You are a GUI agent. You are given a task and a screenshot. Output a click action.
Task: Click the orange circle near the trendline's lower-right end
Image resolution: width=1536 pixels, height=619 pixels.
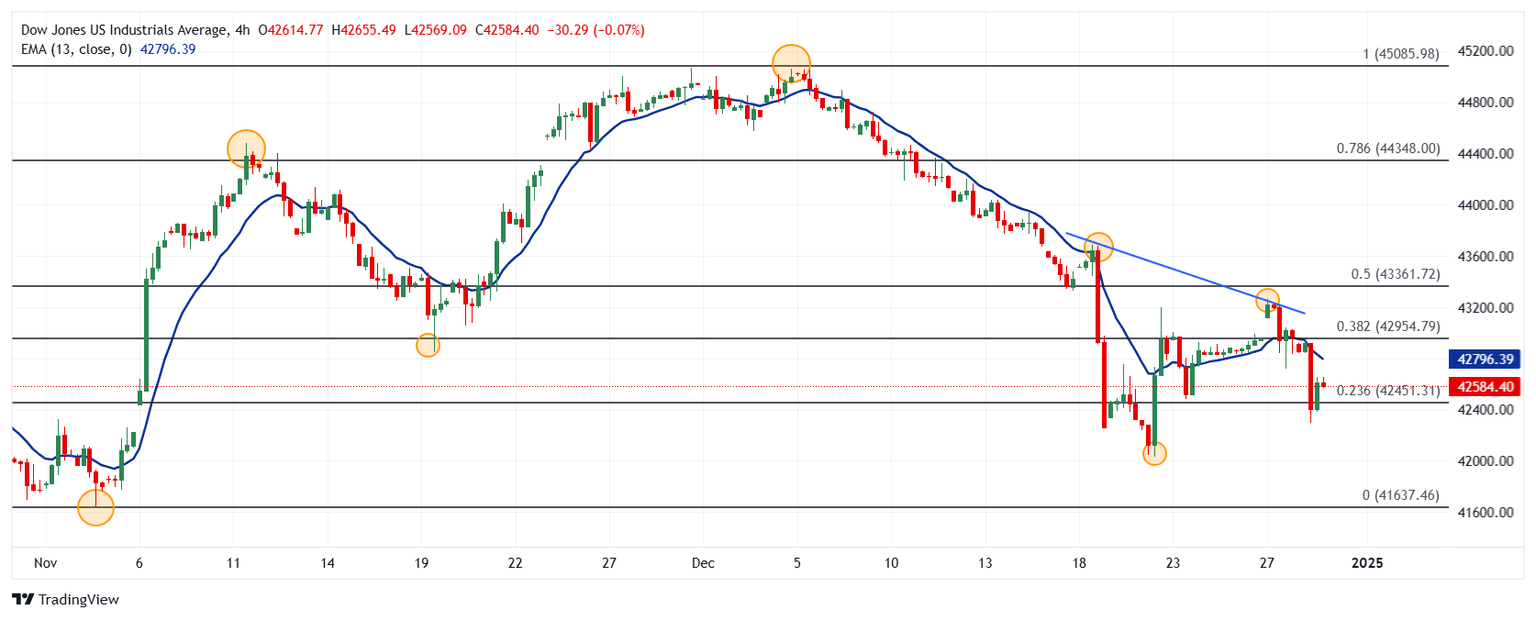(1268, 300)
